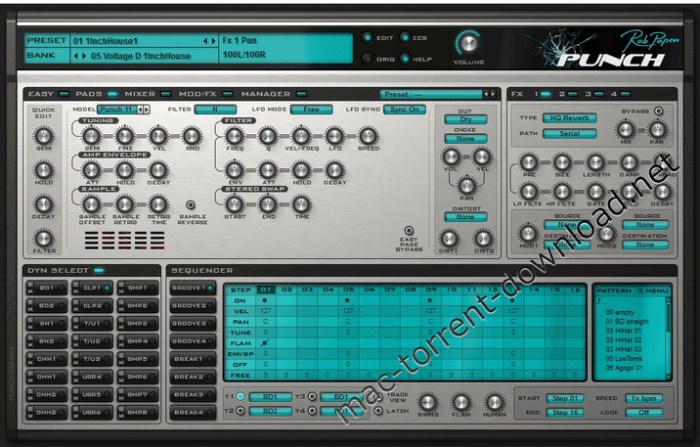Open the LFO Sync dropdown showing Sync On

[x=404, y=109]
